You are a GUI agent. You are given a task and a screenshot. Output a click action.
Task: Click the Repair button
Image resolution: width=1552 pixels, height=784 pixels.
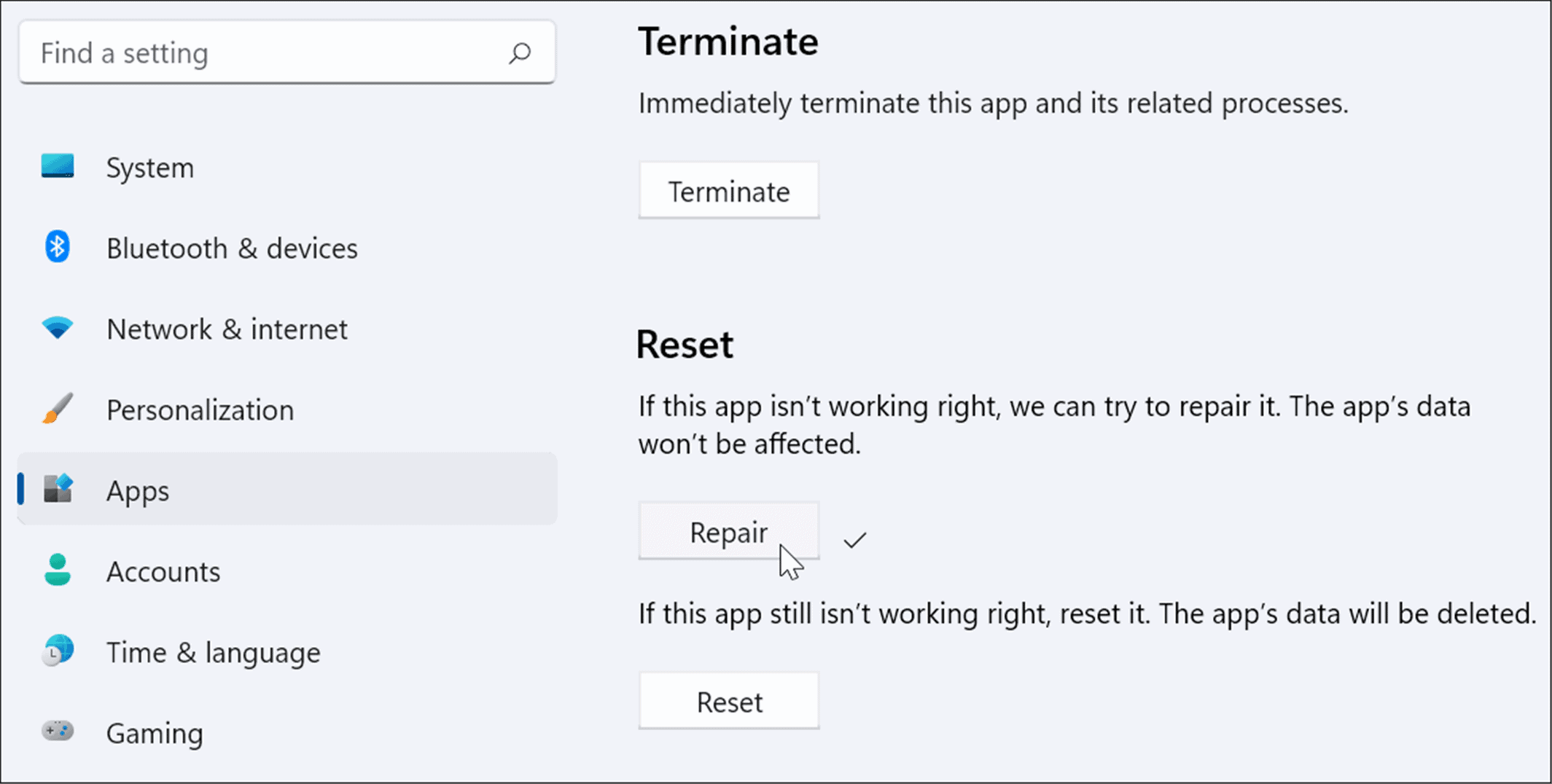(x=728, y=531)
